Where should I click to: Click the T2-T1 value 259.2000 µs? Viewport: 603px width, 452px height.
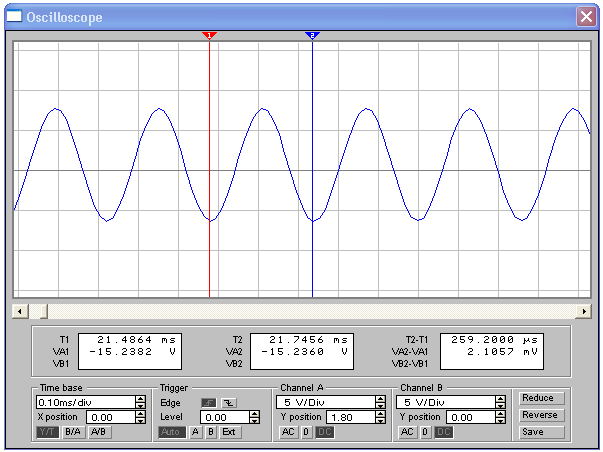pos(495,340)
